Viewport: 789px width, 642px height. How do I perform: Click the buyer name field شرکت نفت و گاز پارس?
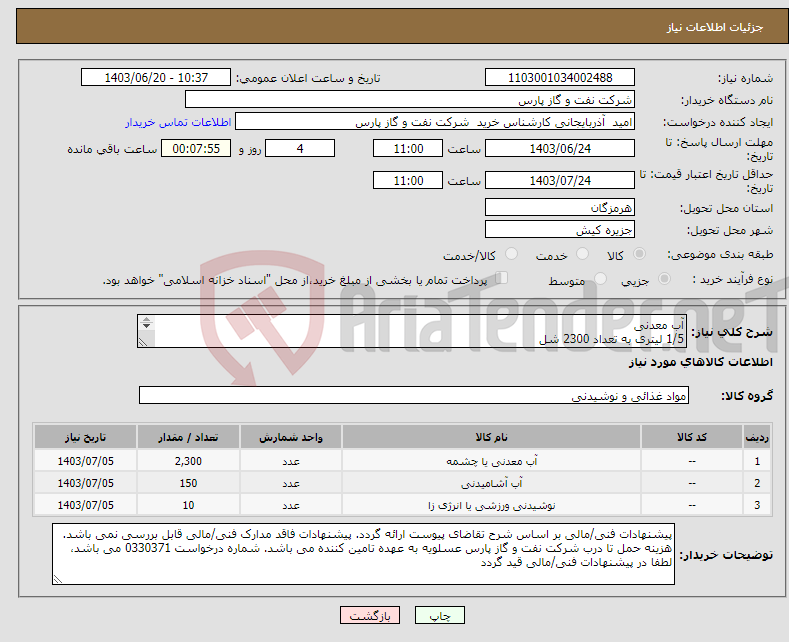[x=410, y=100]
